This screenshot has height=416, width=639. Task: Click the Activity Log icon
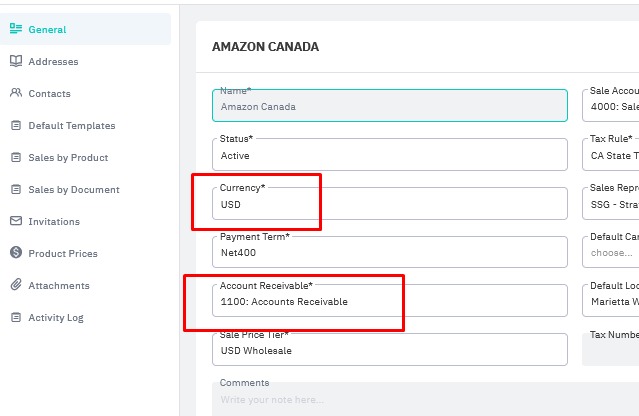point(16,318)
